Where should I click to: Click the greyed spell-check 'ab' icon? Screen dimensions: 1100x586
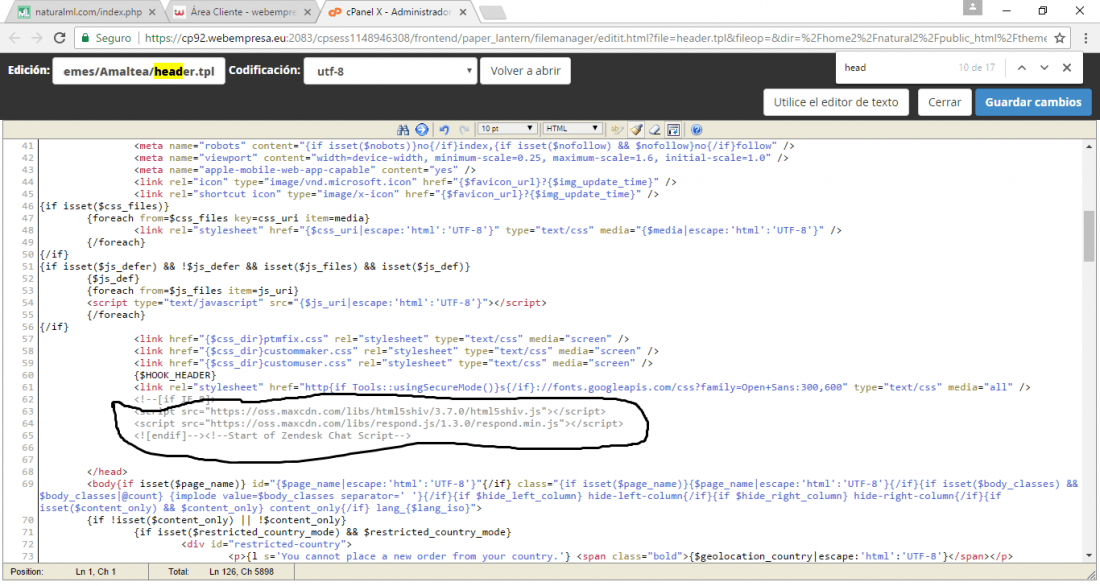click(x=617, y=130)
